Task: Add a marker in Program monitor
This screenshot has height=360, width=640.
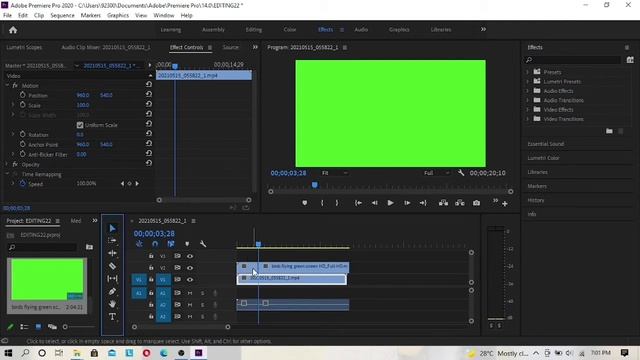Action: pyautogui.click(x=304, y=203)
